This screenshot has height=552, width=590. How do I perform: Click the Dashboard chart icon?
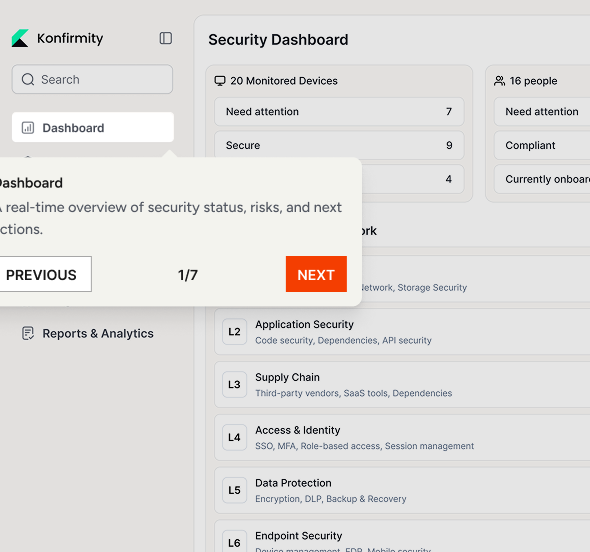coord(28,128)
